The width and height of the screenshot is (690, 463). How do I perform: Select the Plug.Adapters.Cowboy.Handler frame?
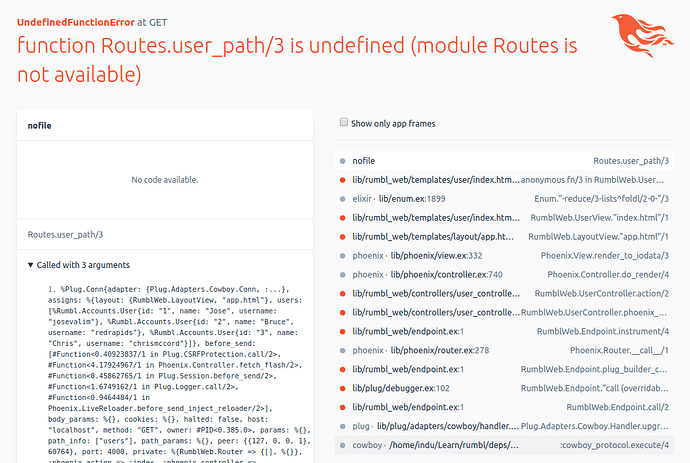point(504,426)
